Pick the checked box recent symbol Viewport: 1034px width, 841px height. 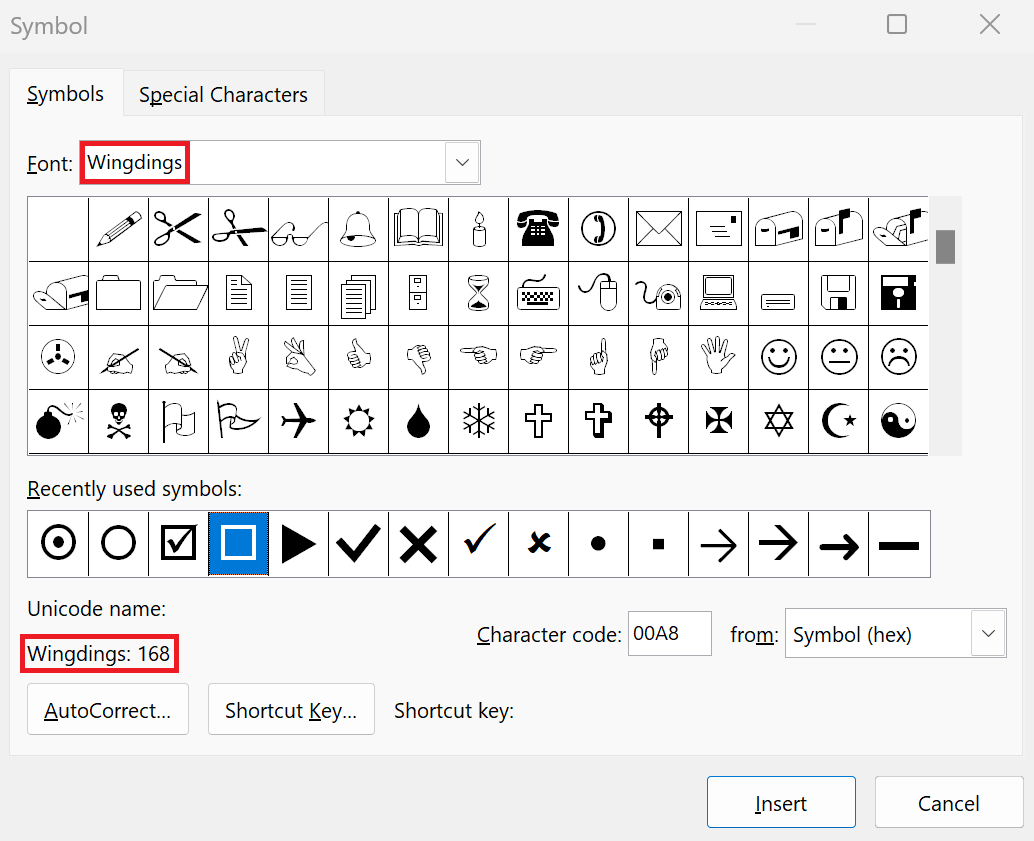pos(179,544)
